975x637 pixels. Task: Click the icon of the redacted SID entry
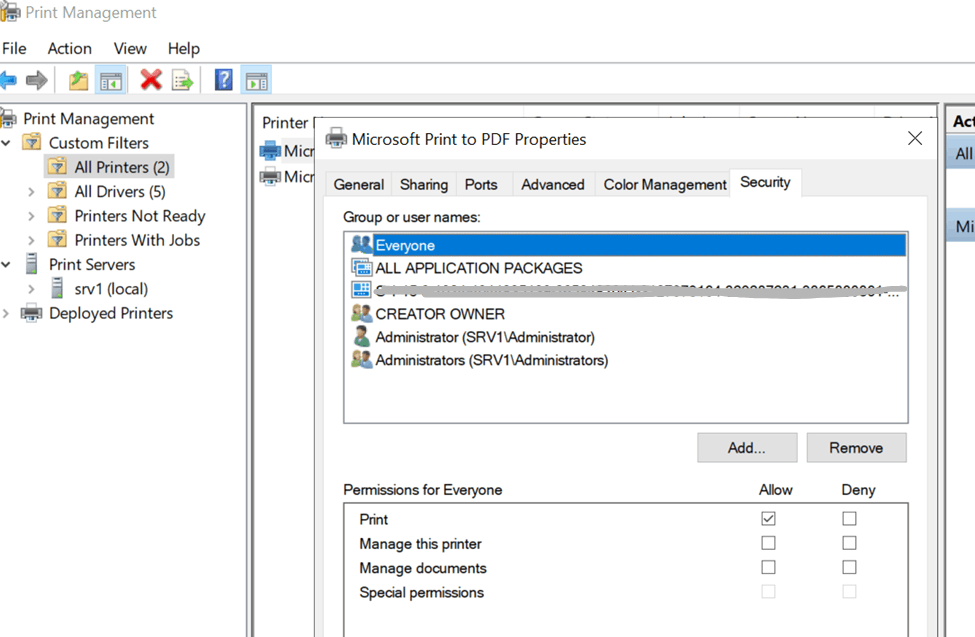coord(361,291)
